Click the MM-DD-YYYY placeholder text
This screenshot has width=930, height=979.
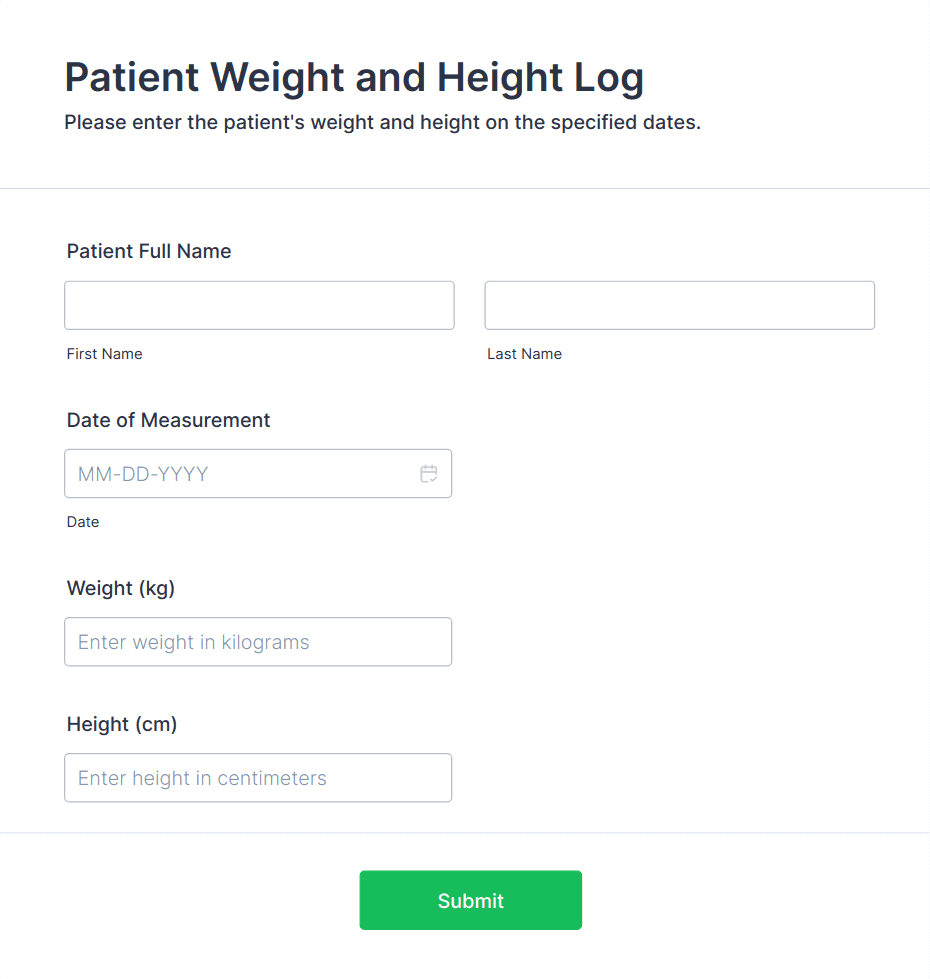pyautogui.click(x=143, y=473)
